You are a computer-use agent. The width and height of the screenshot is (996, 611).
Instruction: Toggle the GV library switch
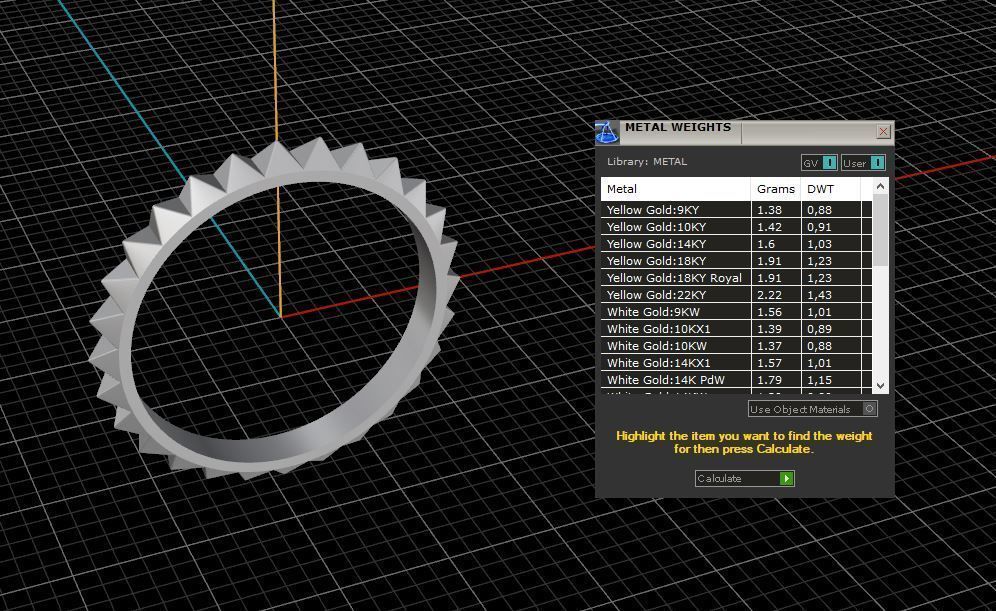pos(829,163)
